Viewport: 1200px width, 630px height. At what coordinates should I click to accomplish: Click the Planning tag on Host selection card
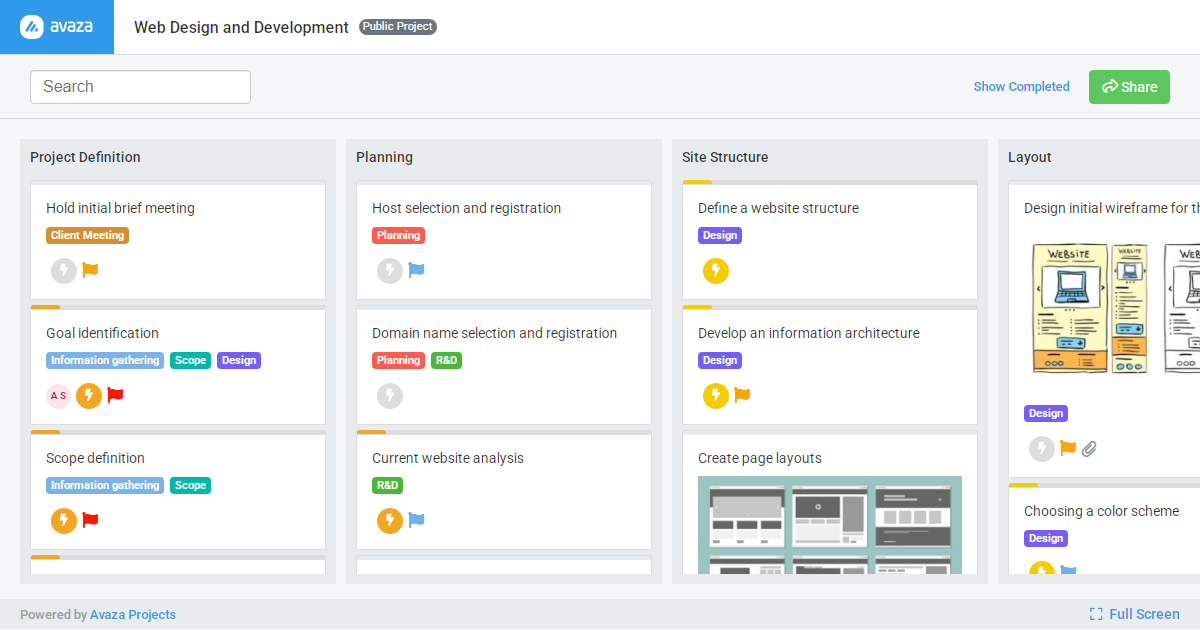click(x=398, y=236)
